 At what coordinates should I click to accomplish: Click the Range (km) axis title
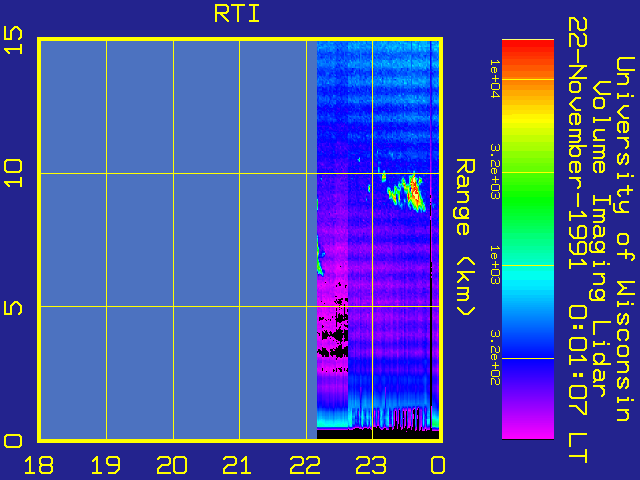[465, 238]
